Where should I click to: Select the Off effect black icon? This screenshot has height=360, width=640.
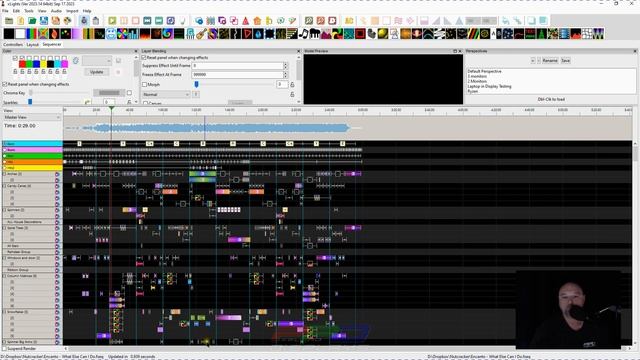click(9, 34)
